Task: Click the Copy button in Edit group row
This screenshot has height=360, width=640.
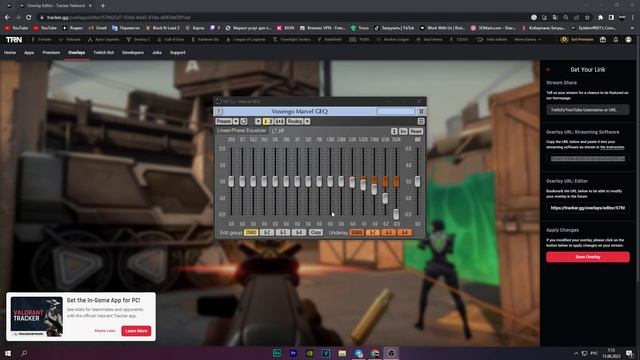Action: [316, 232]
